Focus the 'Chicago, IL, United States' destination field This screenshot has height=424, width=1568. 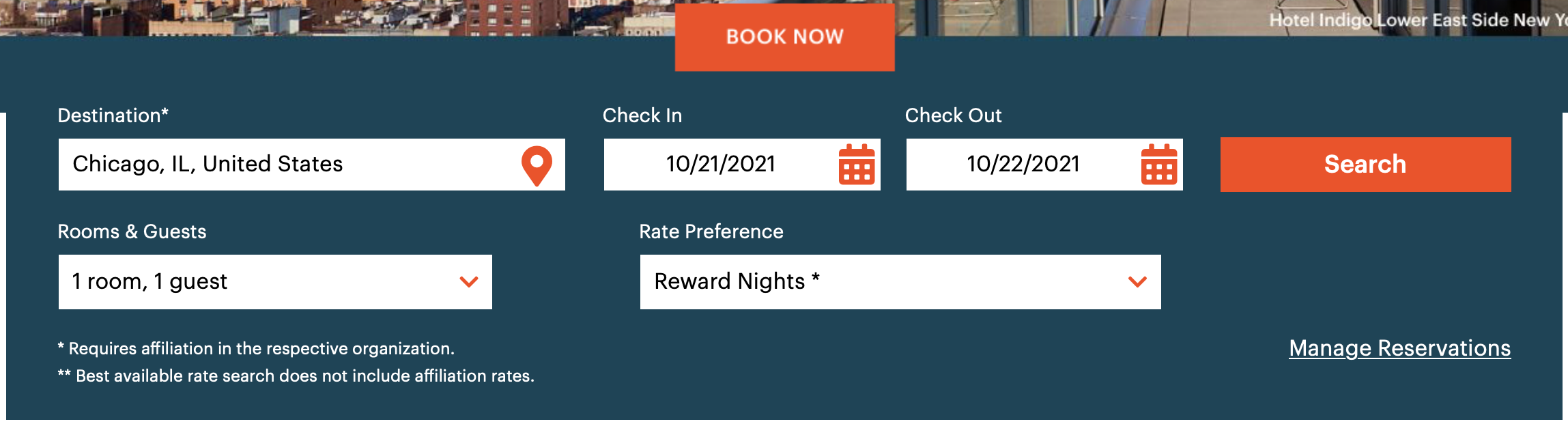(312, 165)
